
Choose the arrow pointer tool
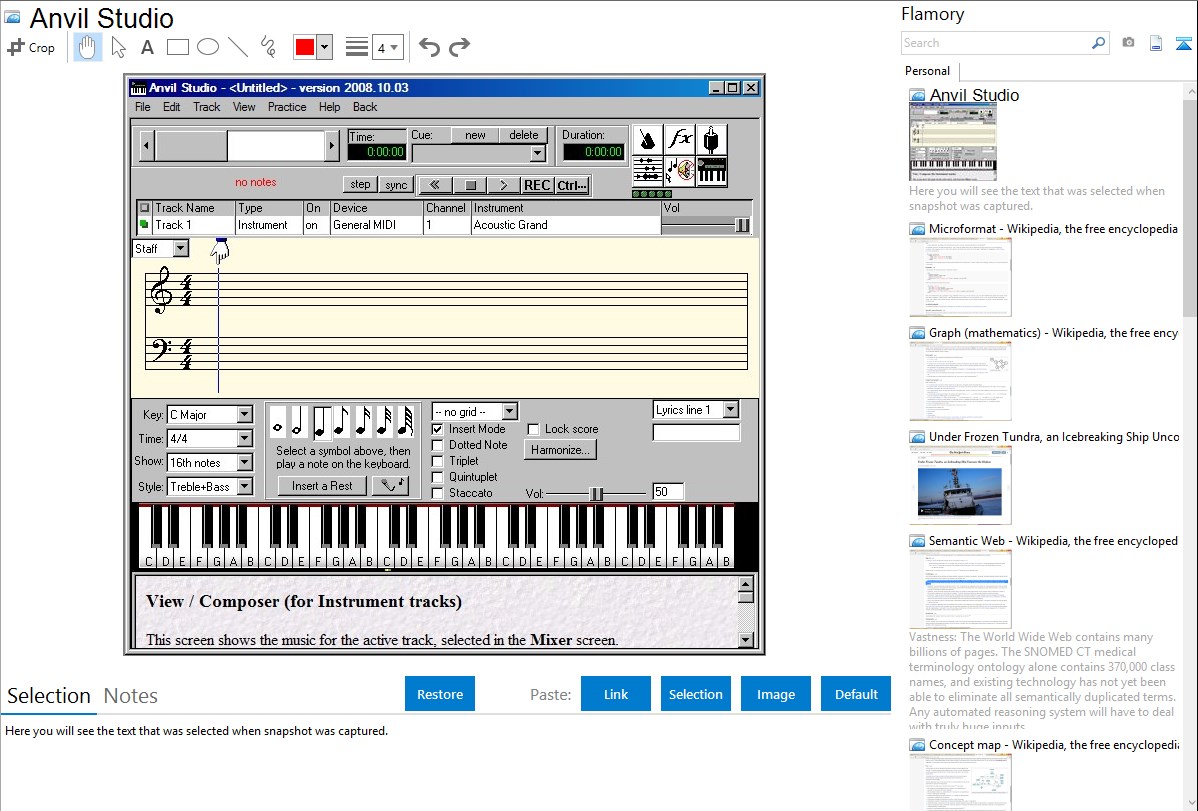click(x=118, y=47)
